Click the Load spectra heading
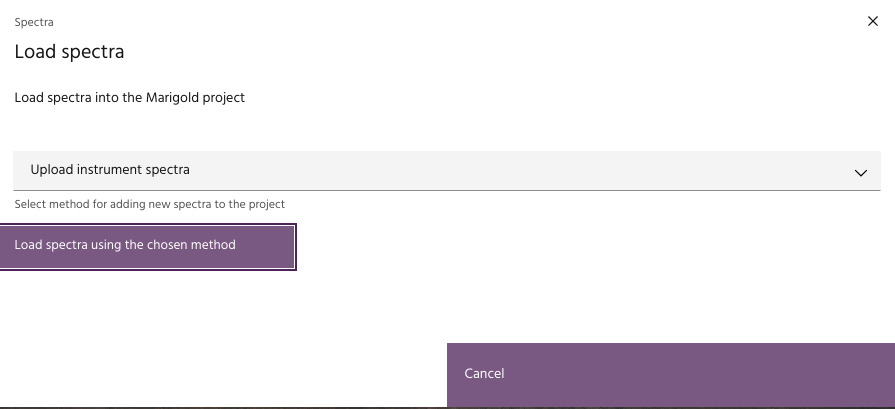Screen dimensions: 895x409 tap(69, 51)
